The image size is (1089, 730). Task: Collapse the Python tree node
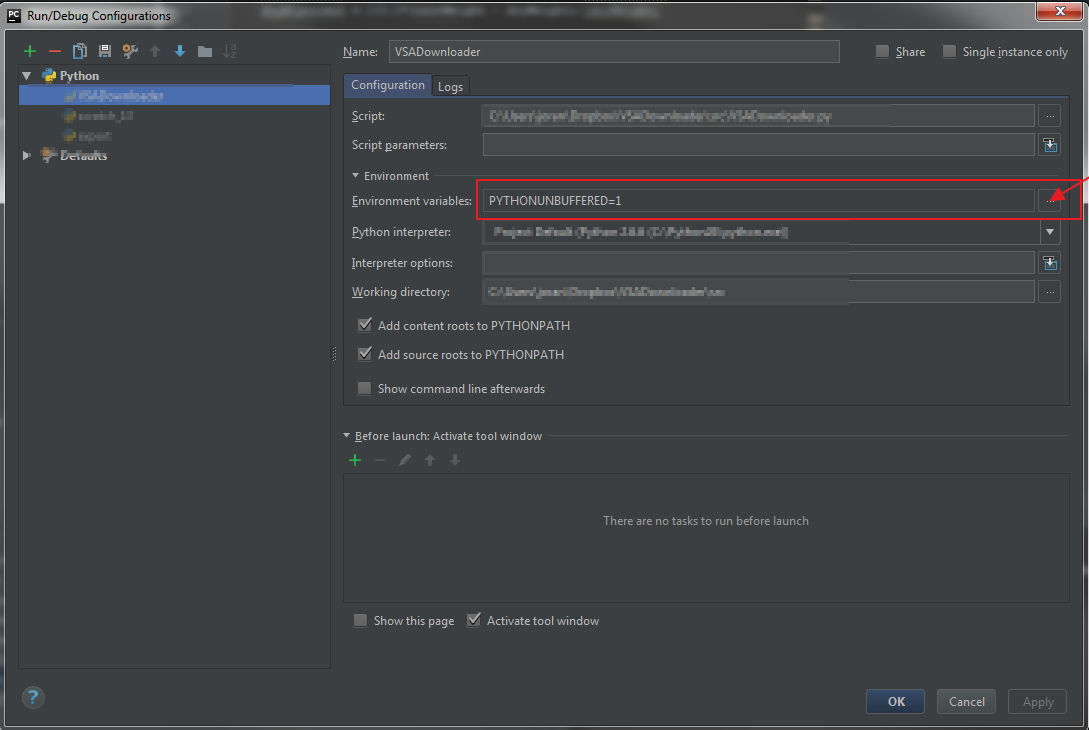(x=25, y=75)
